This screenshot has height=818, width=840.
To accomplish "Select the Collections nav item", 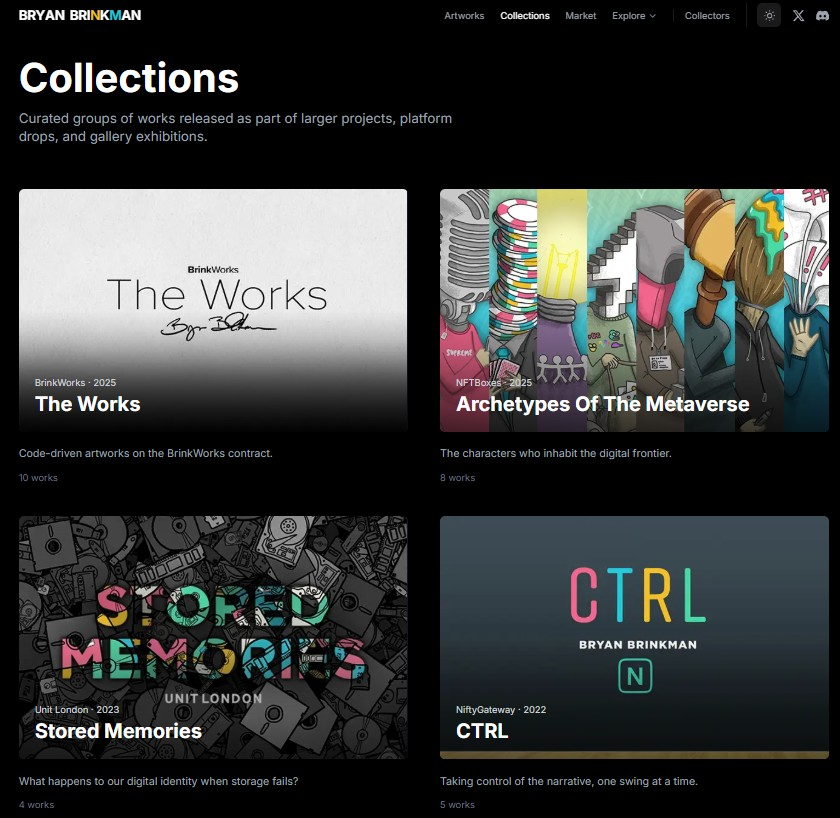I will point(524,16).
